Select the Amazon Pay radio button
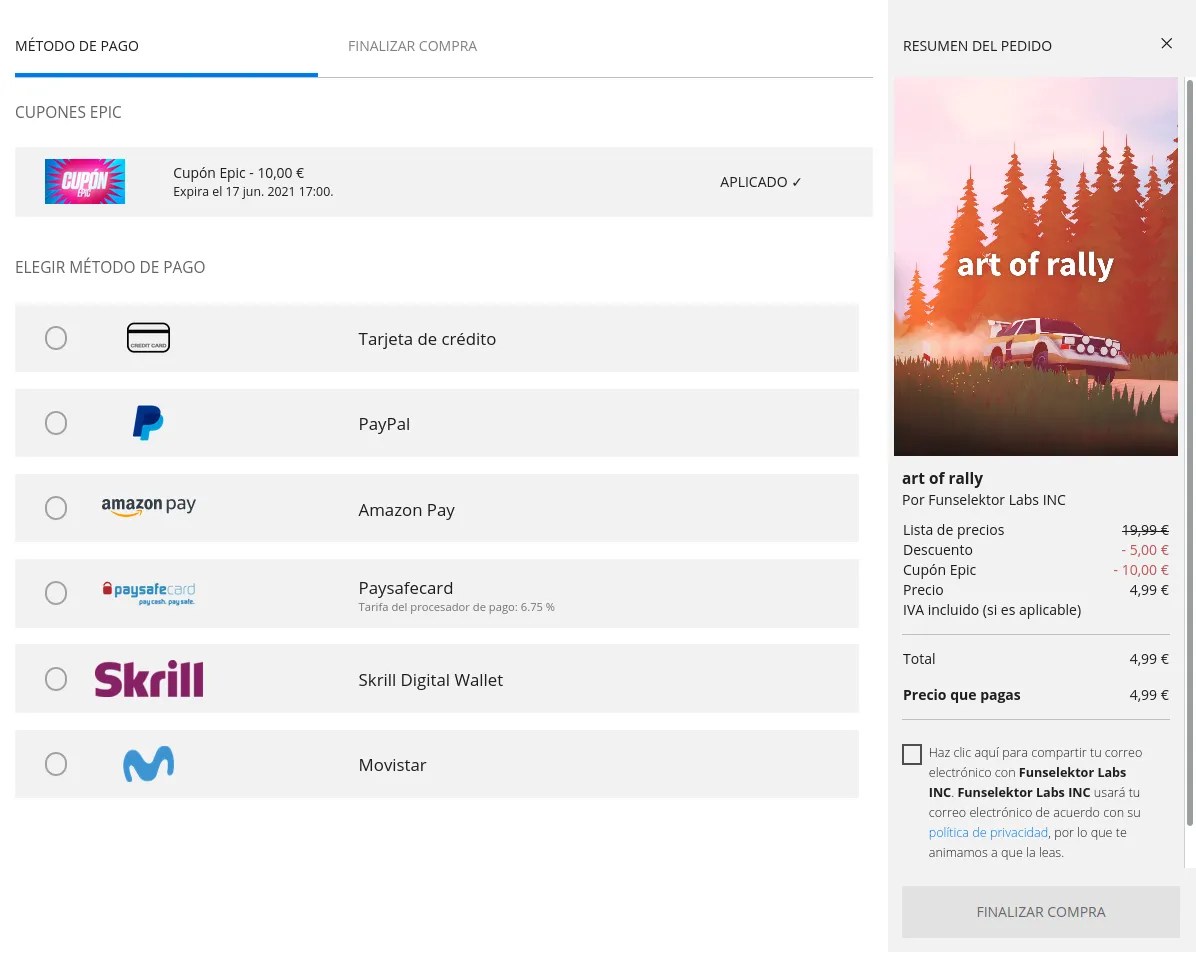The height and width of the screenshot is (954, 1196). pyautogui.click(x=56, y=508)
